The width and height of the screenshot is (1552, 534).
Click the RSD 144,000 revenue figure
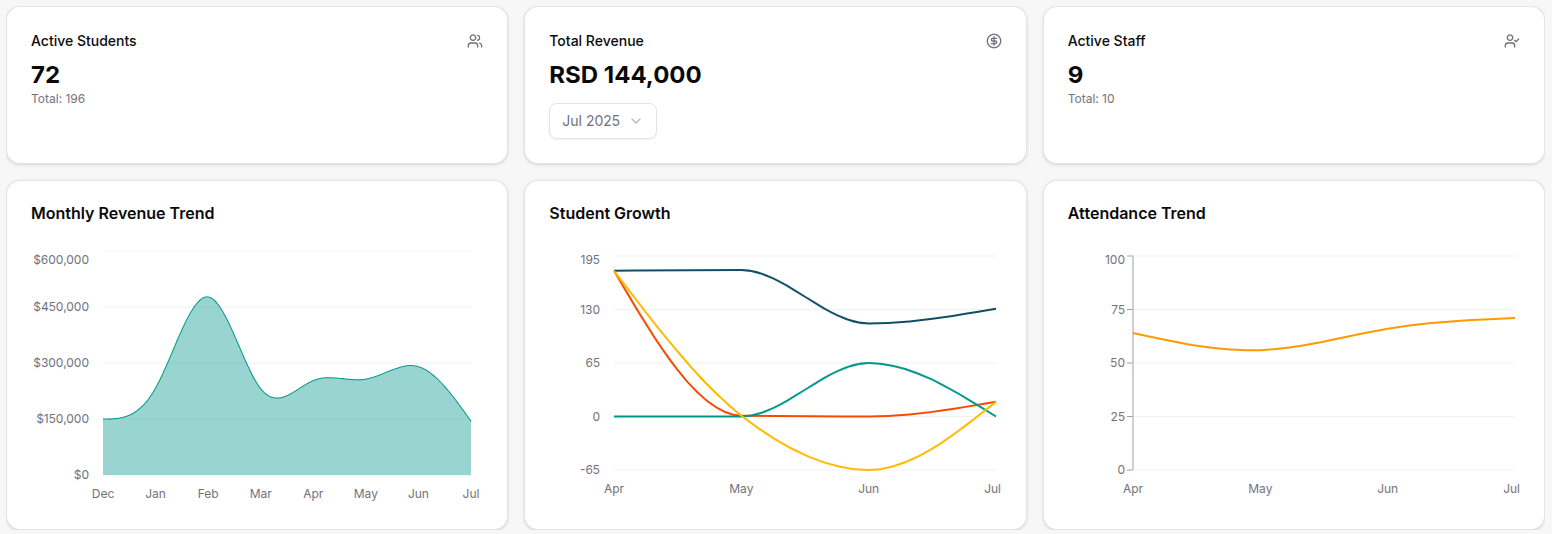pyautogui.click(x=625, y=75)
